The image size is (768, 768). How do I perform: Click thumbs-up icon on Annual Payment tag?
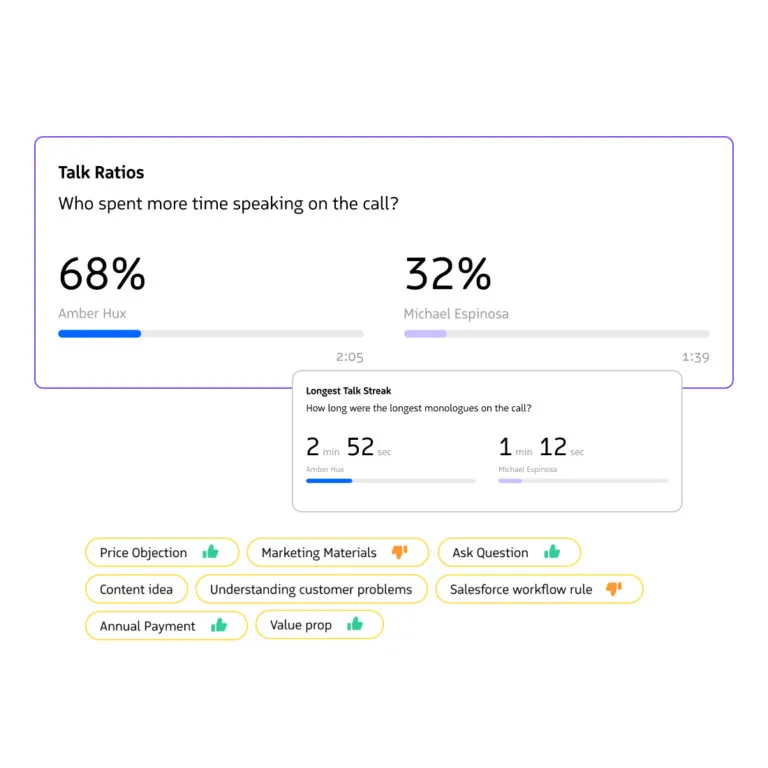click(x=219, y=626)
